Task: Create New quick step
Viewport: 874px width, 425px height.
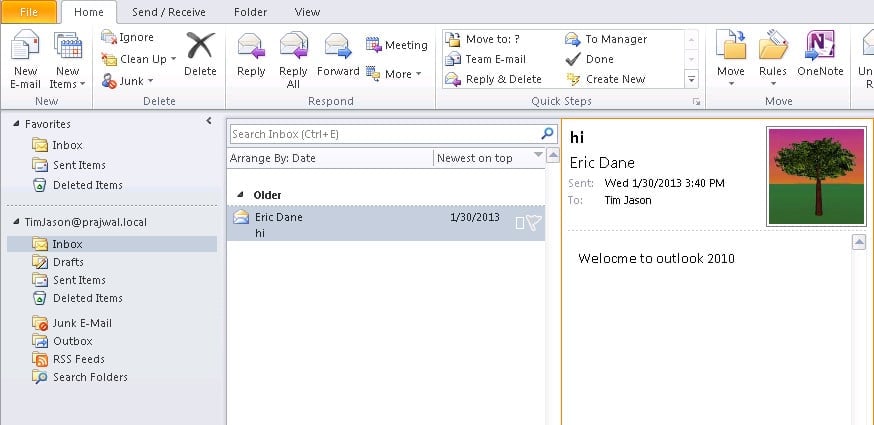Action: (x=605, y=79)
